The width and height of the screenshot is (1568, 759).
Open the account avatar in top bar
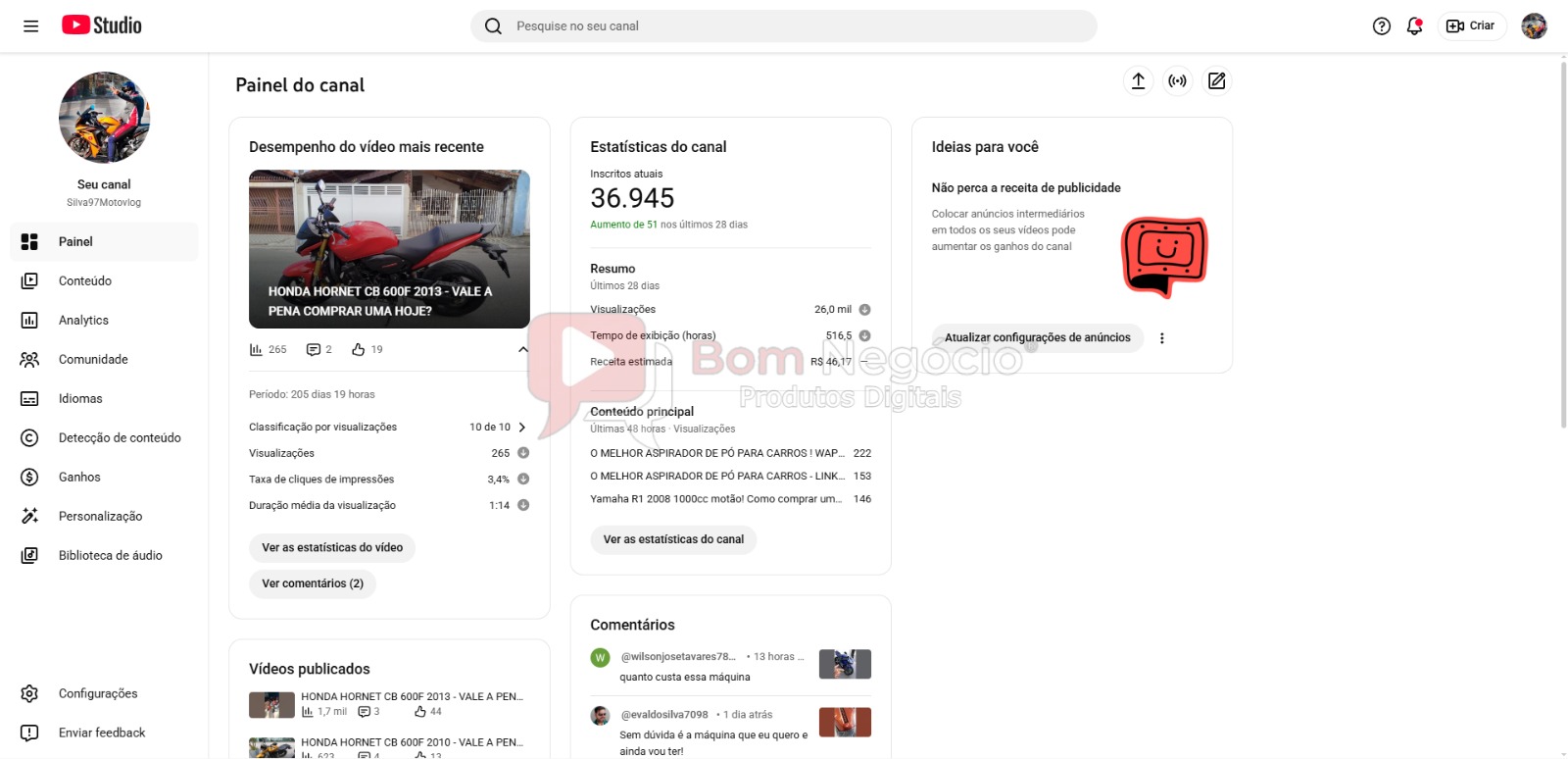1534,26
